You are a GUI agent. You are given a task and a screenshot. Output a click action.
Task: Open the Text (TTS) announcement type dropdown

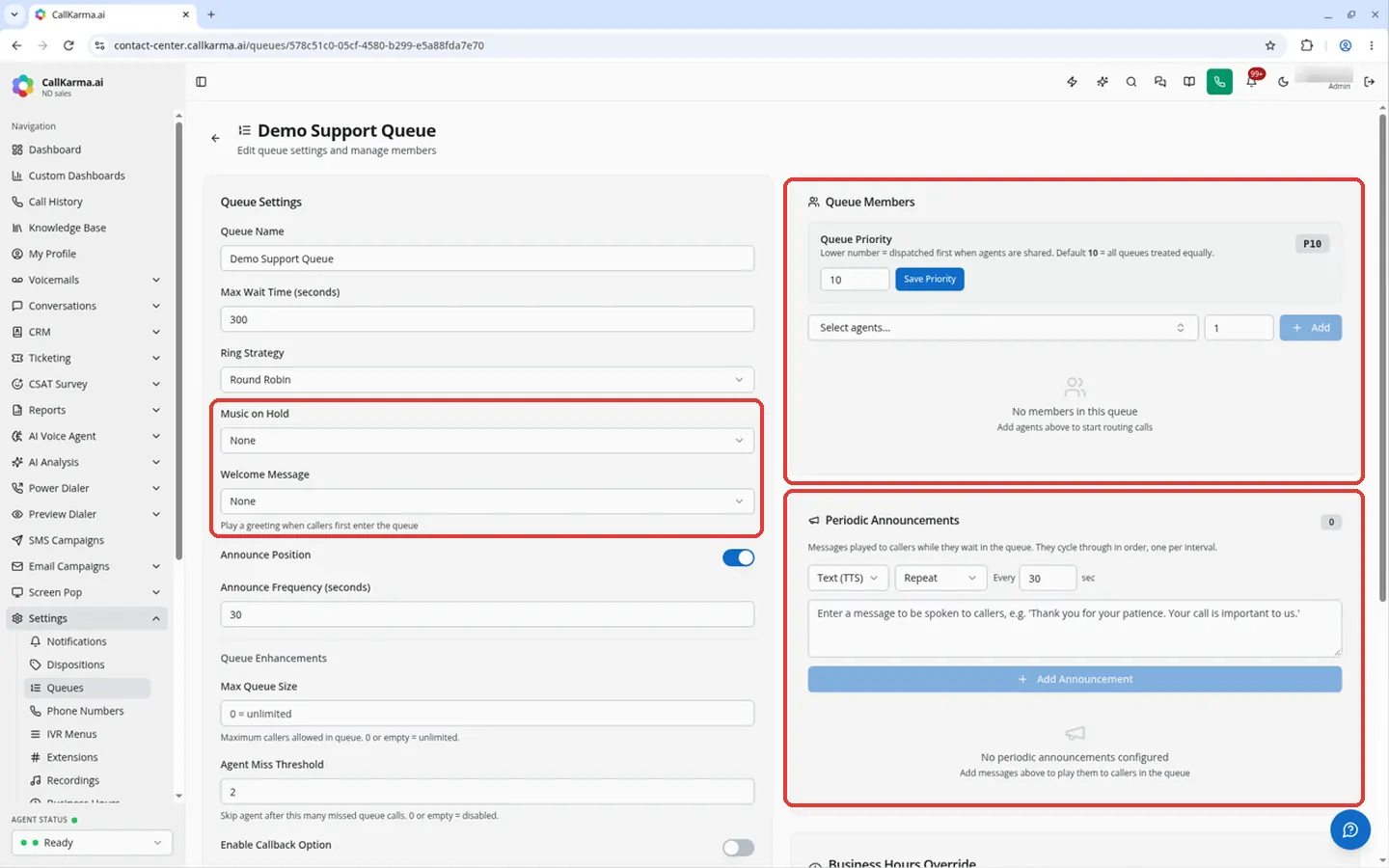click(848, 578)
